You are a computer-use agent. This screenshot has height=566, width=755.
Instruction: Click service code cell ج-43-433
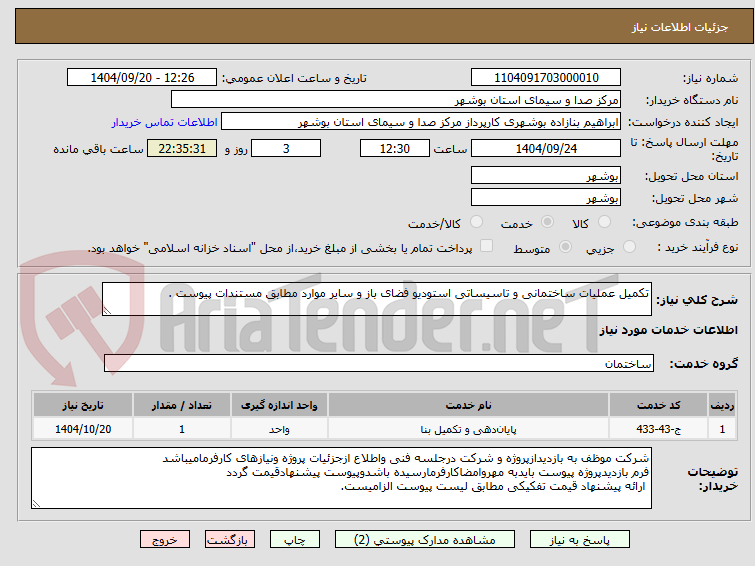[x=658, y=429]
